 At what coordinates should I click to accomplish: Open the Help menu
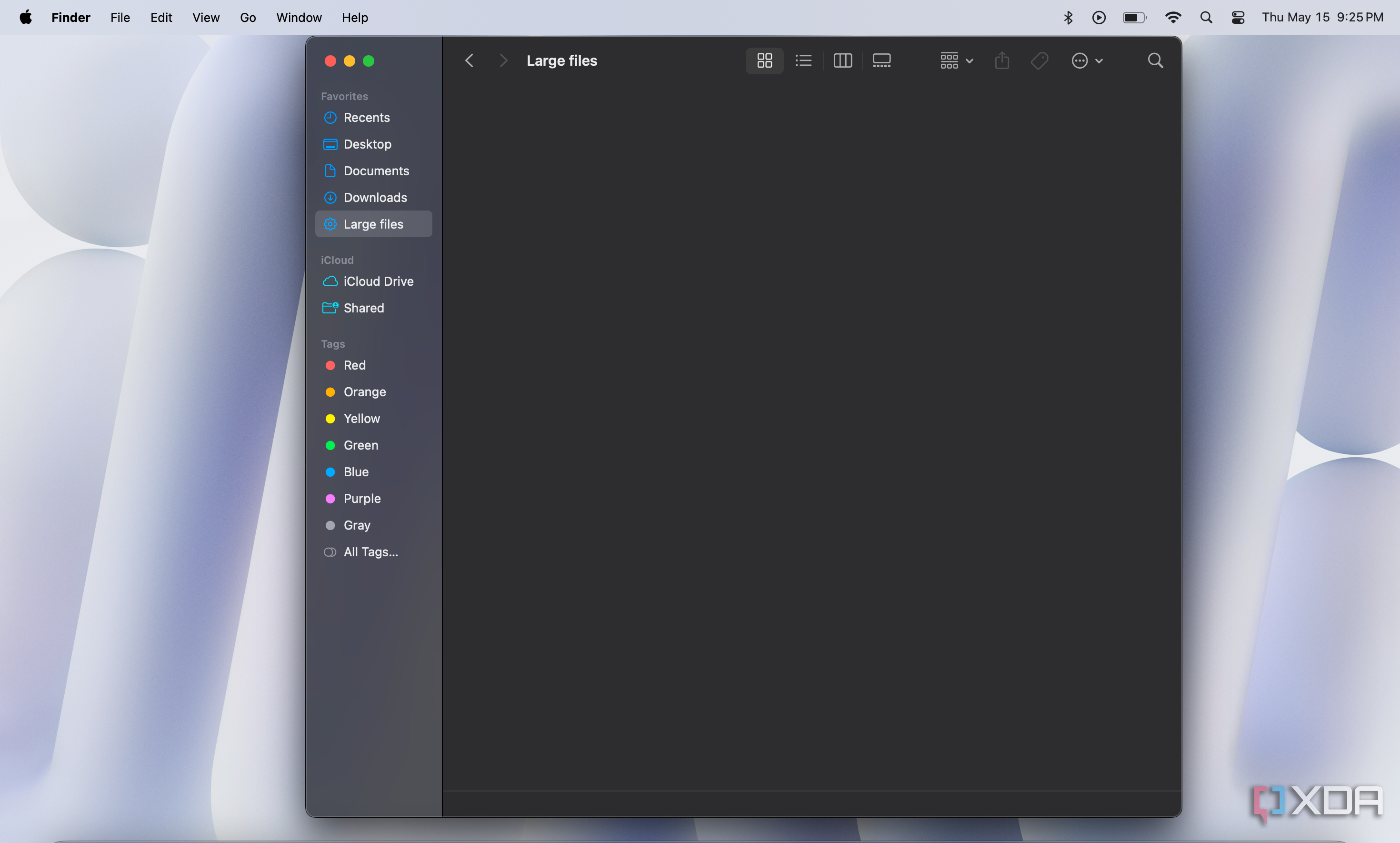pos(355,18)
